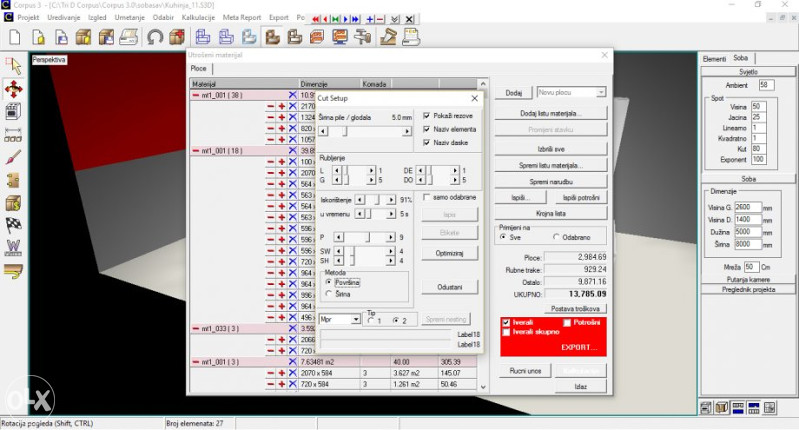Click the worktop profile sidebar icon

(x=13, y=272)
